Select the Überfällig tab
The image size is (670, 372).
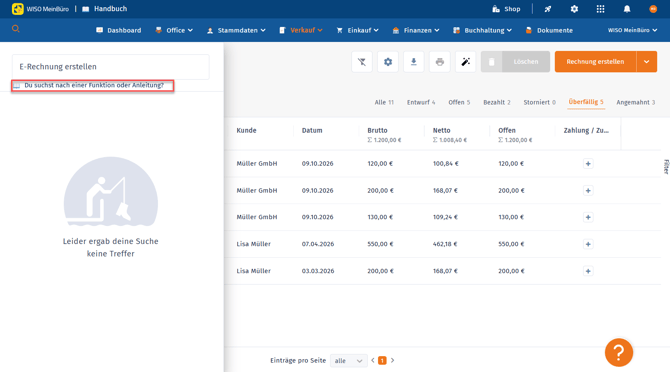tap(586, 102)
